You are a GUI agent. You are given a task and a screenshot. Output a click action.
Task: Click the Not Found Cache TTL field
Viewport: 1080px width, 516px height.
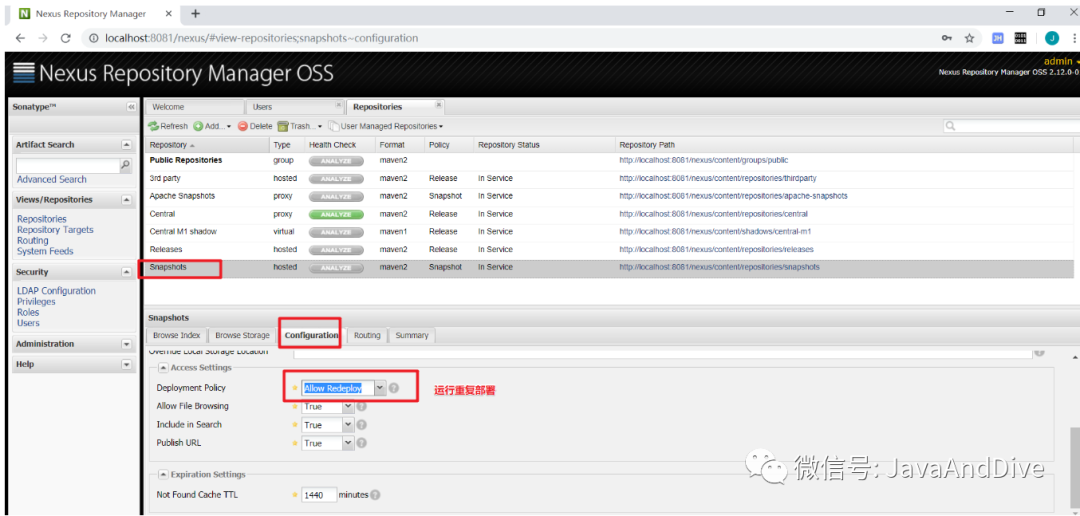coord(319,495)
